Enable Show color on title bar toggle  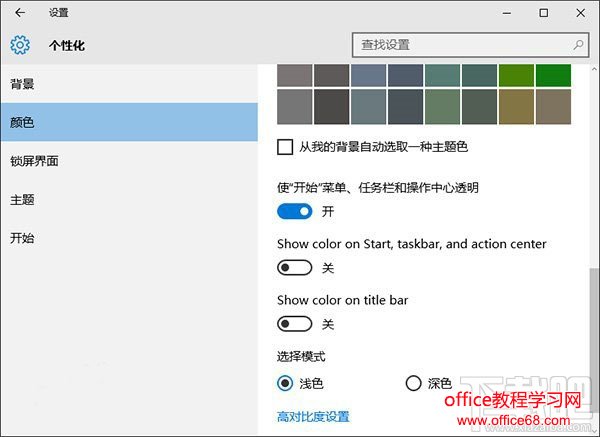coord(295,324)
